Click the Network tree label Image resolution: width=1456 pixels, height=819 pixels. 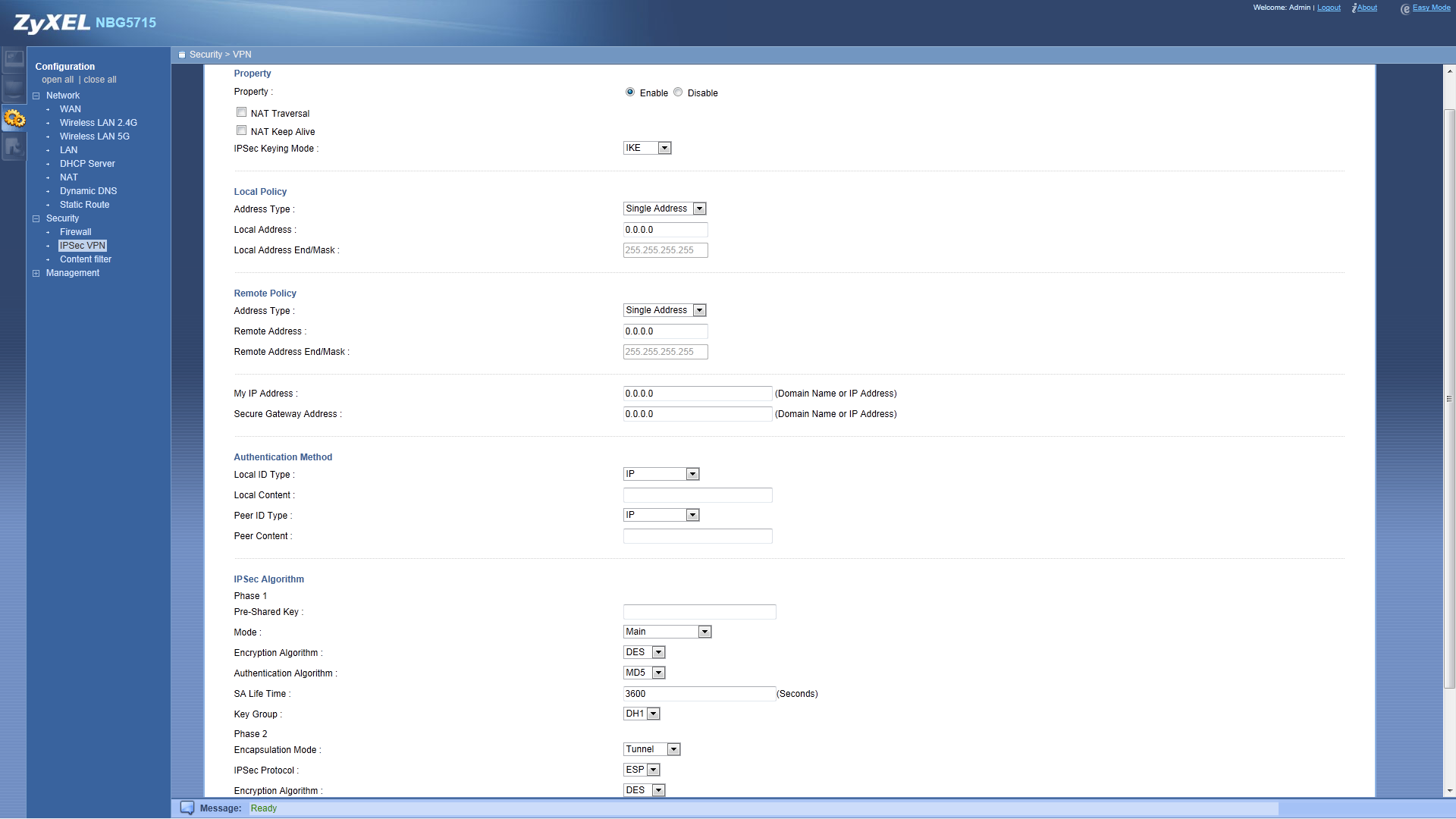coord(63,96)
